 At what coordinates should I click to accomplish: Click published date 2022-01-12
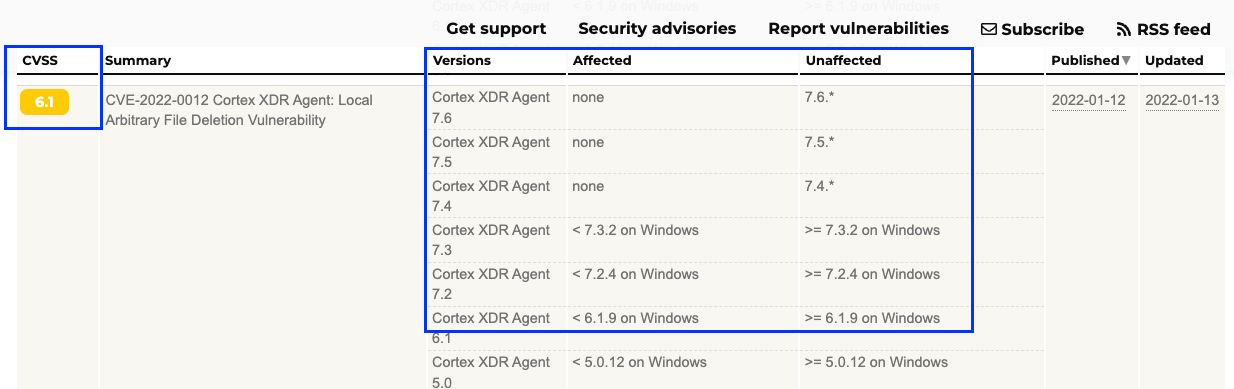coord(1089,100)
